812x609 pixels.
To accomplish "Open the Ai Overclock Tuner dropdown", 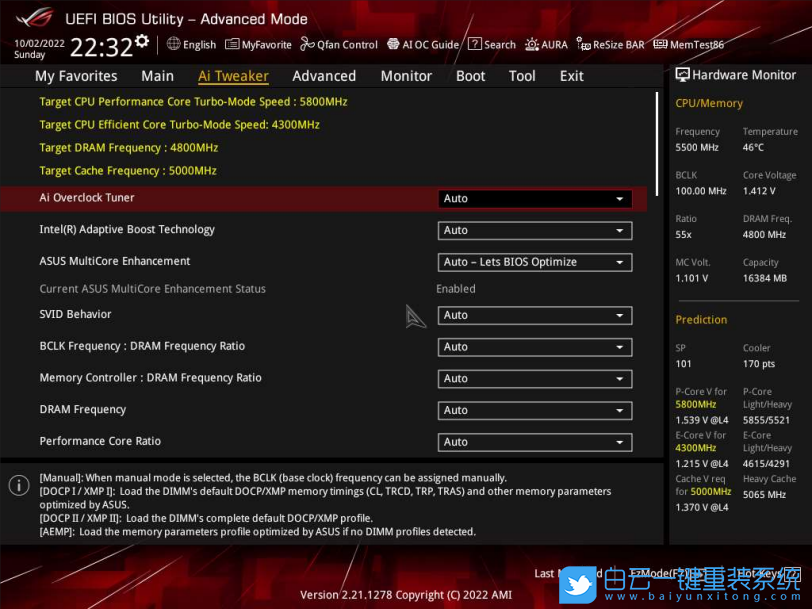I will click(534, 198).
